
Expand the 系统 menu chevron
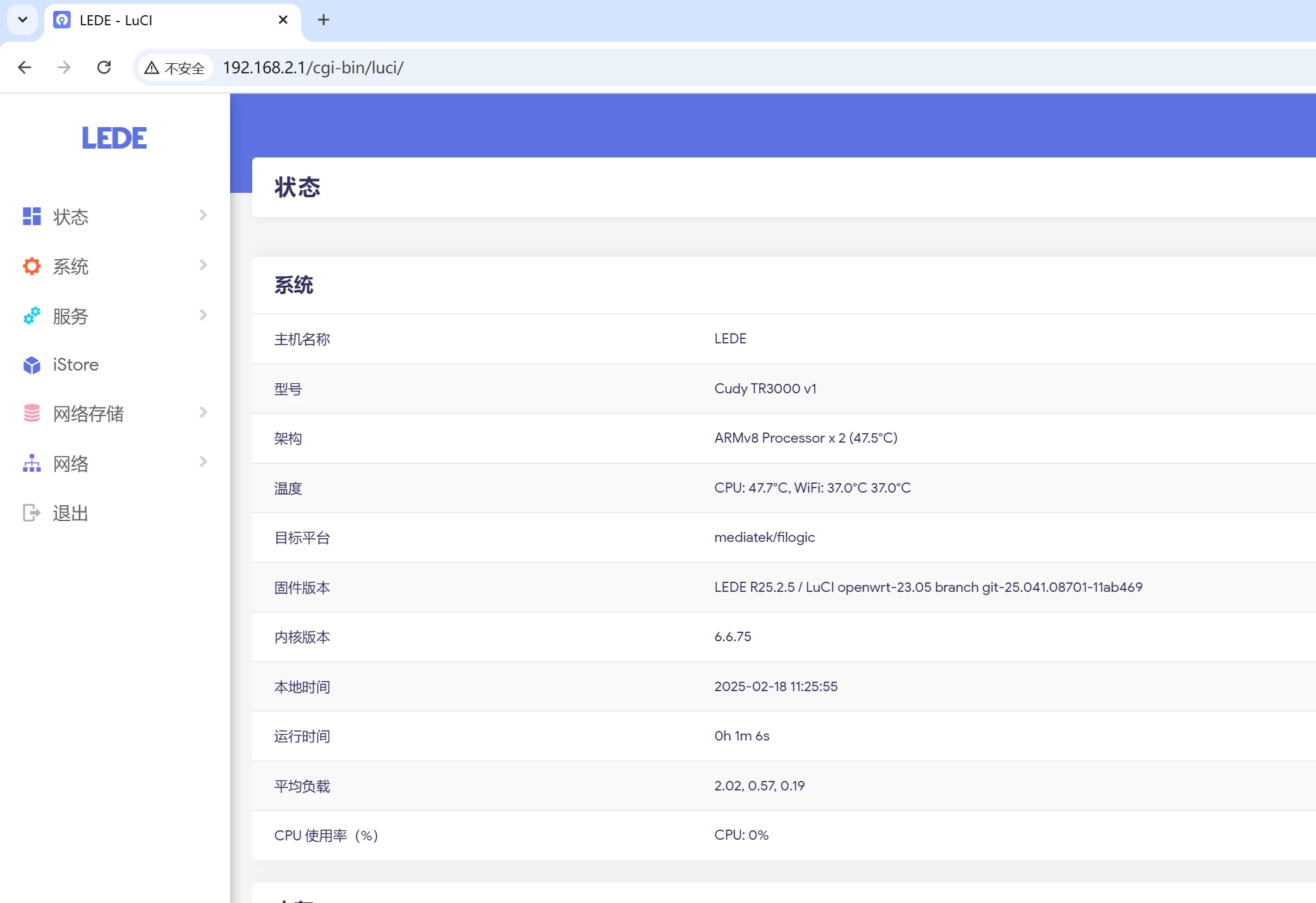tap(203, 265)
